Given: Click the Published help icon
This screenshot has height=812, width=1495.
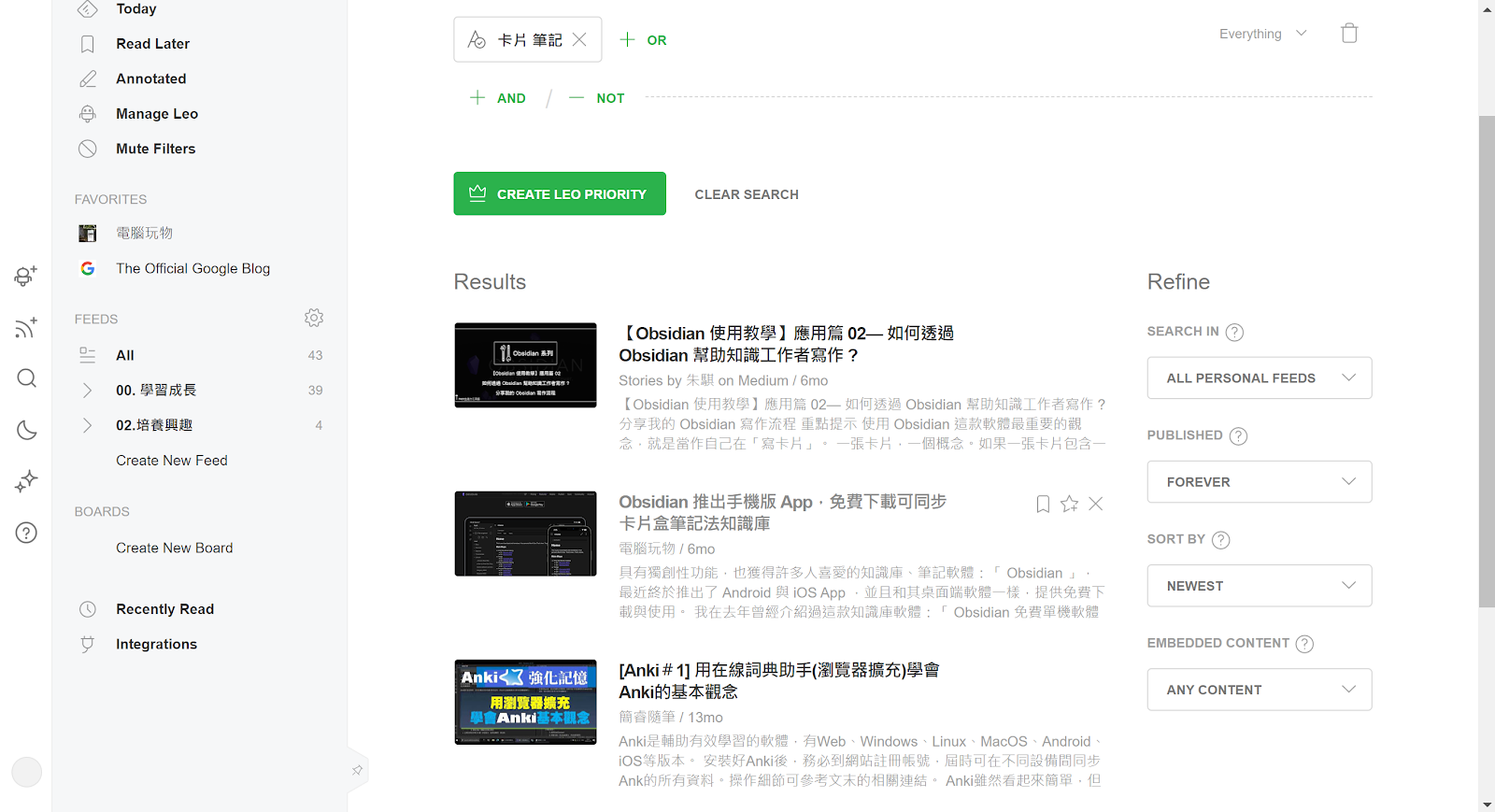Looking at the screenshot, I should point(1238,435).
